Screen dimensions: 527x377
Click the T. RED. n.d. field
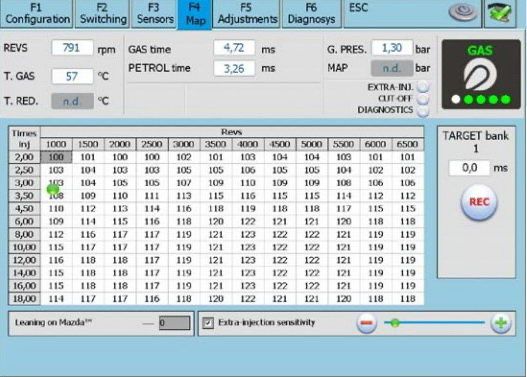click(72, 101)
